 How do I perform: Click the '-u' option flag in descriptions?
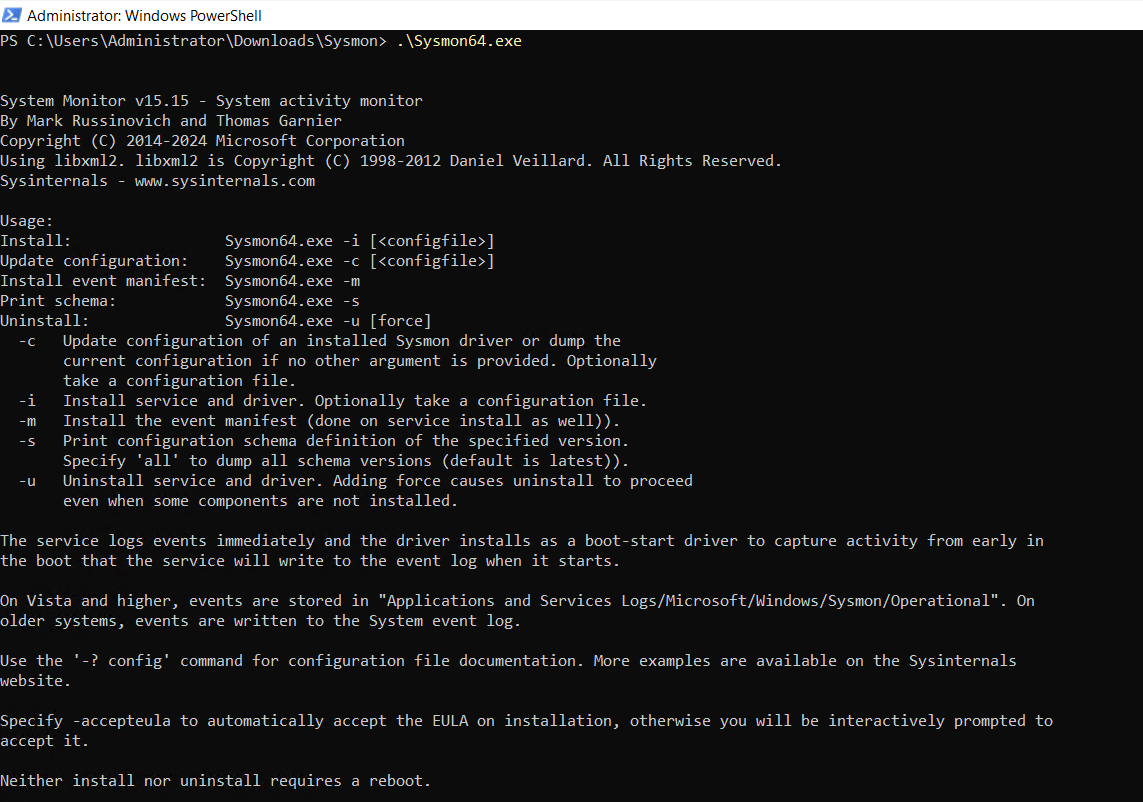[27, 481]
